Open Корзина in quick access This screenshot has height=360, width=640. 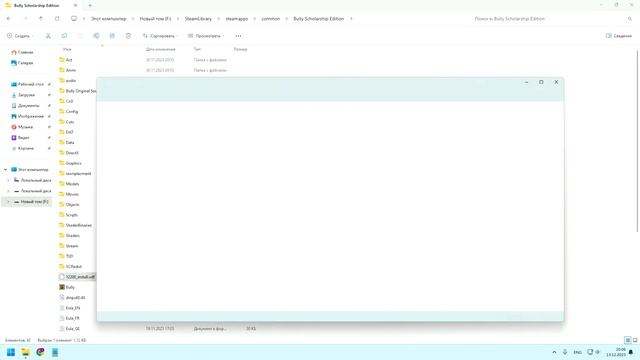pyautogui.click(x=26, y=148)
